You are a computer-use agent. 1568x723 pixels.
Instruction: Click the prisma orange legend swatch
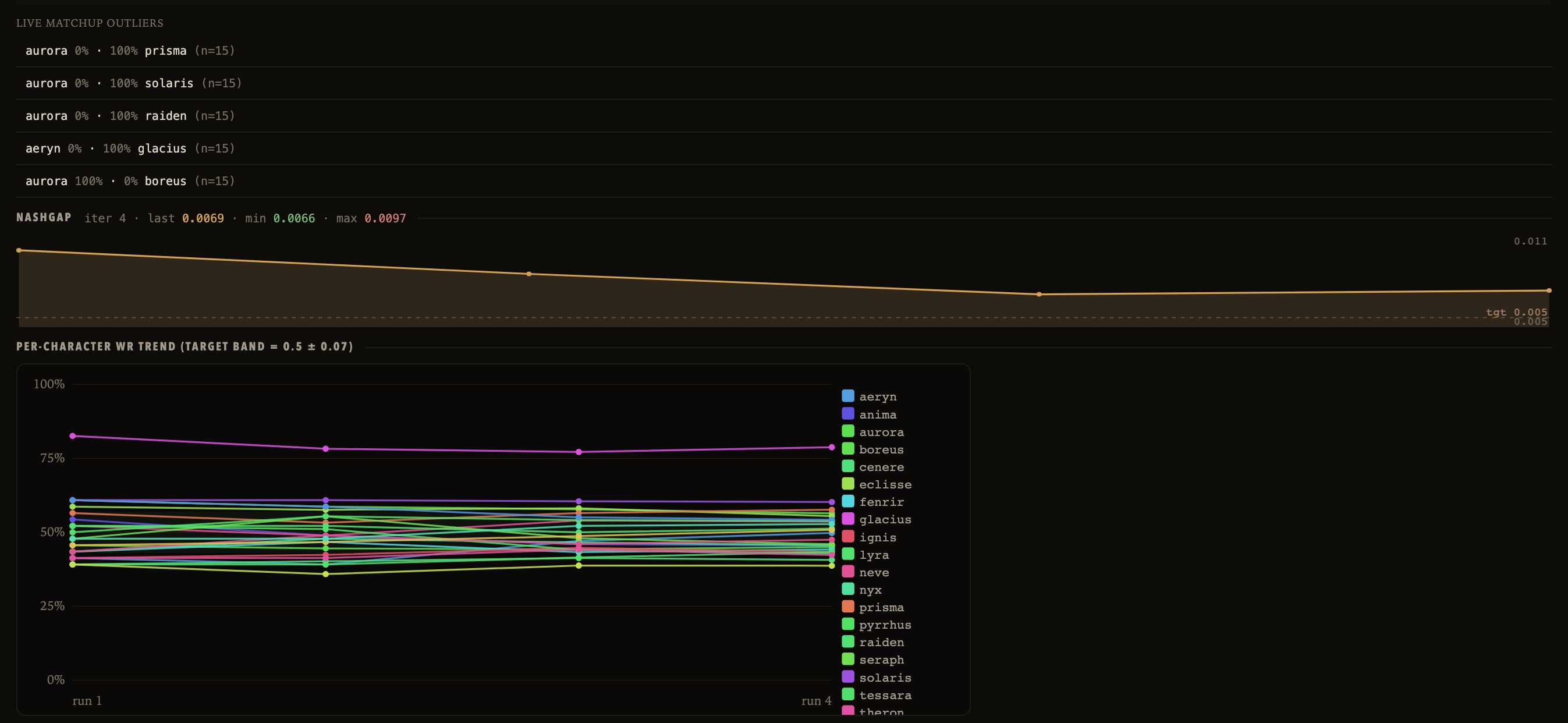coord(847,606)
